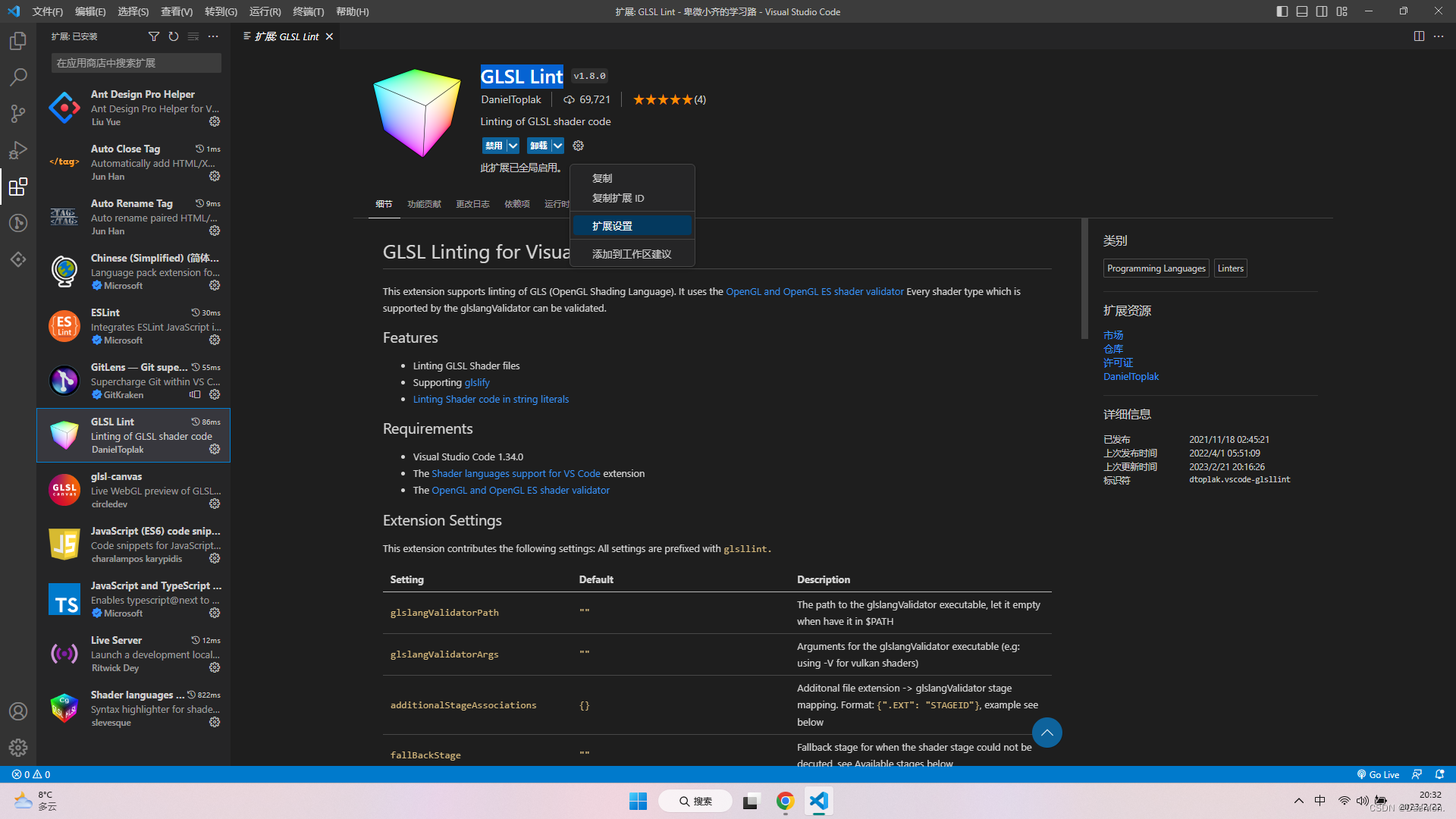
Task: Choose 复制扩展 ID from context menu
Action: (x=632, y=198)
